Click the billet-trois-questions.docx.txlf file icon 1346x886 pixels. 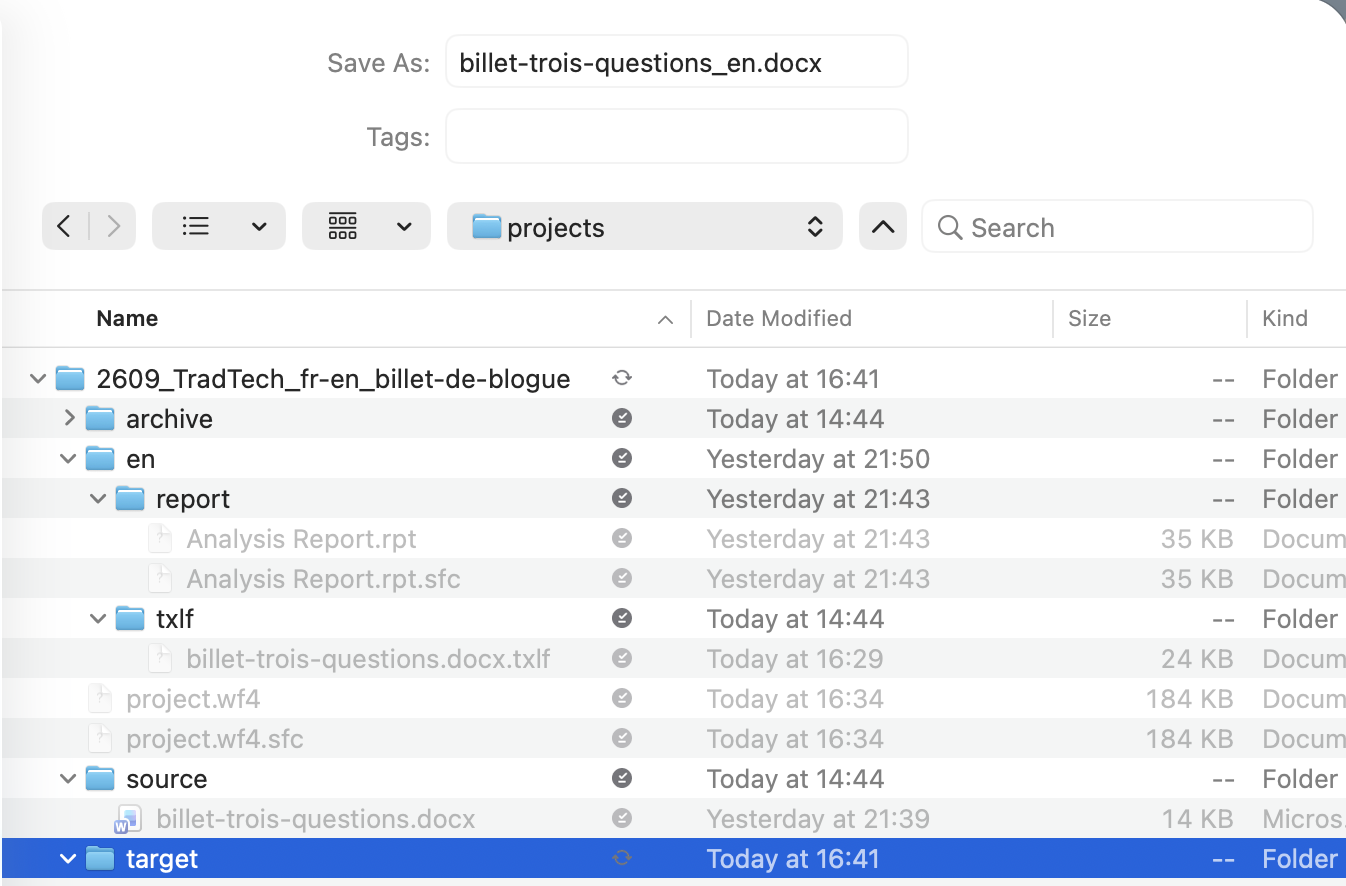pyautogui.click(x=160, y=659)
